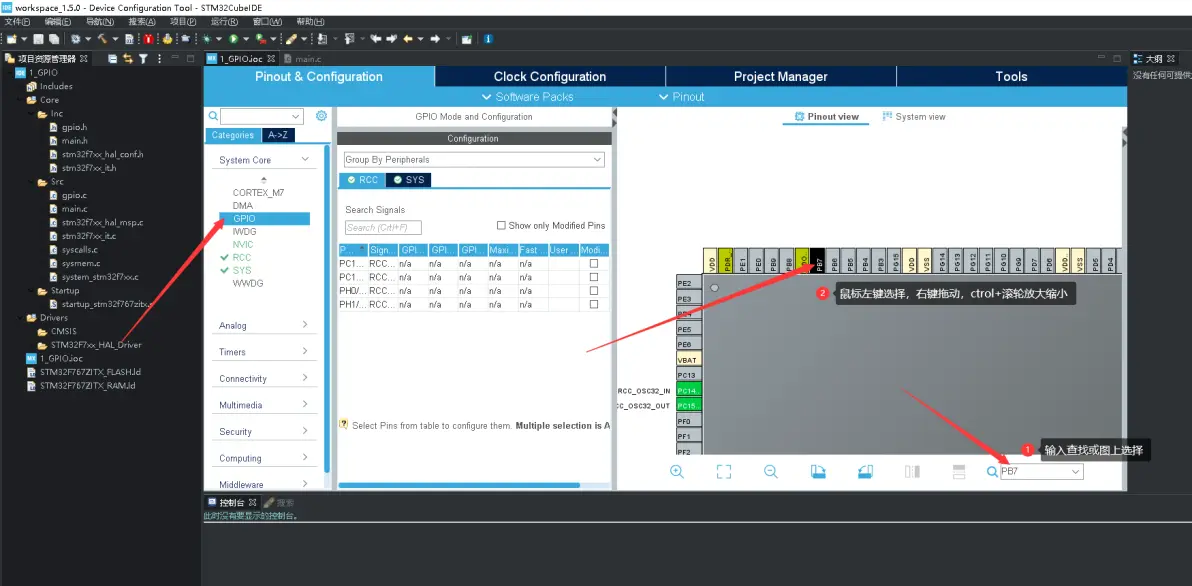This screenshot has width=1192, height=586.
Task: Click the magnifier icon beside the PB7 field
Action: pos(991,472)
